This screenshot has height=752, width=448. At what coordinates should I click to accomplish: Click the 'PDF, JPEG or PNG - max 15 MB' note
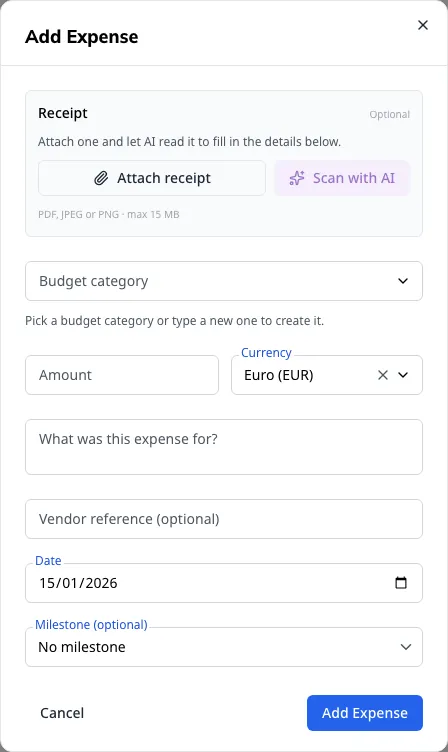(109, 214)
